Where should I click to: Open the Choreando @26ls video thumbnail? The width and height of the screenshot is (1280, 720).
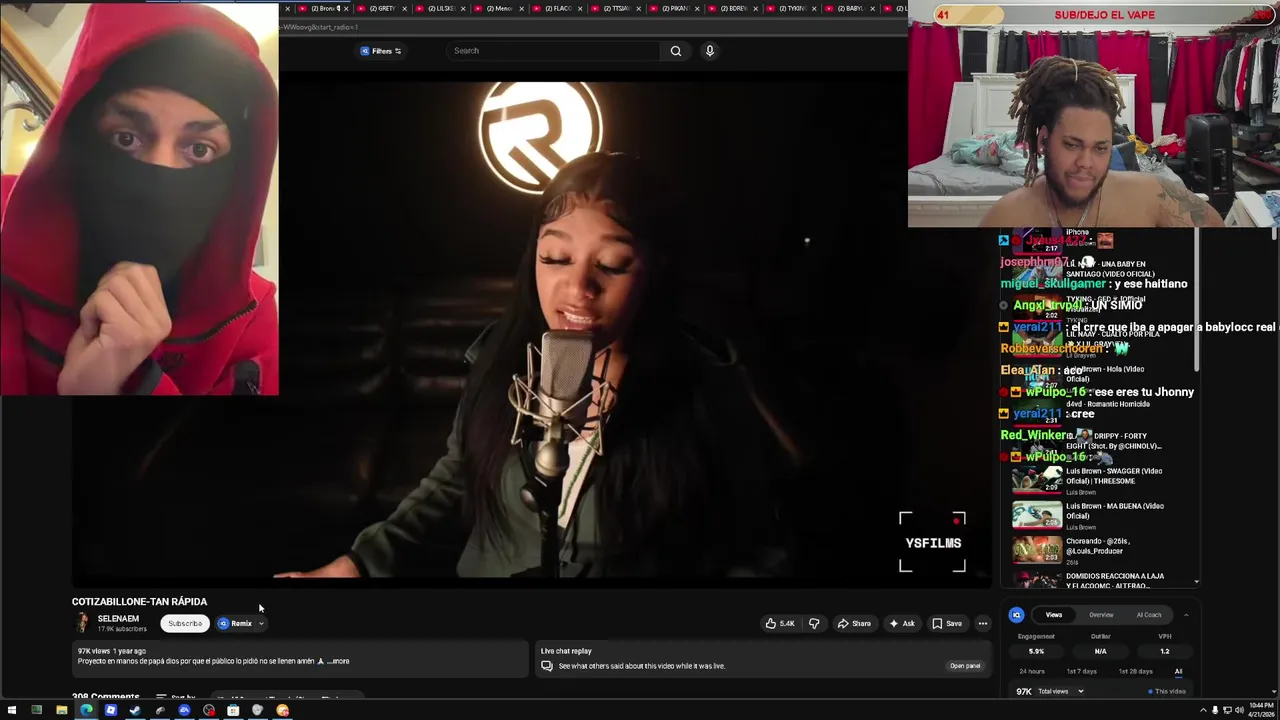click(1037, 551)
